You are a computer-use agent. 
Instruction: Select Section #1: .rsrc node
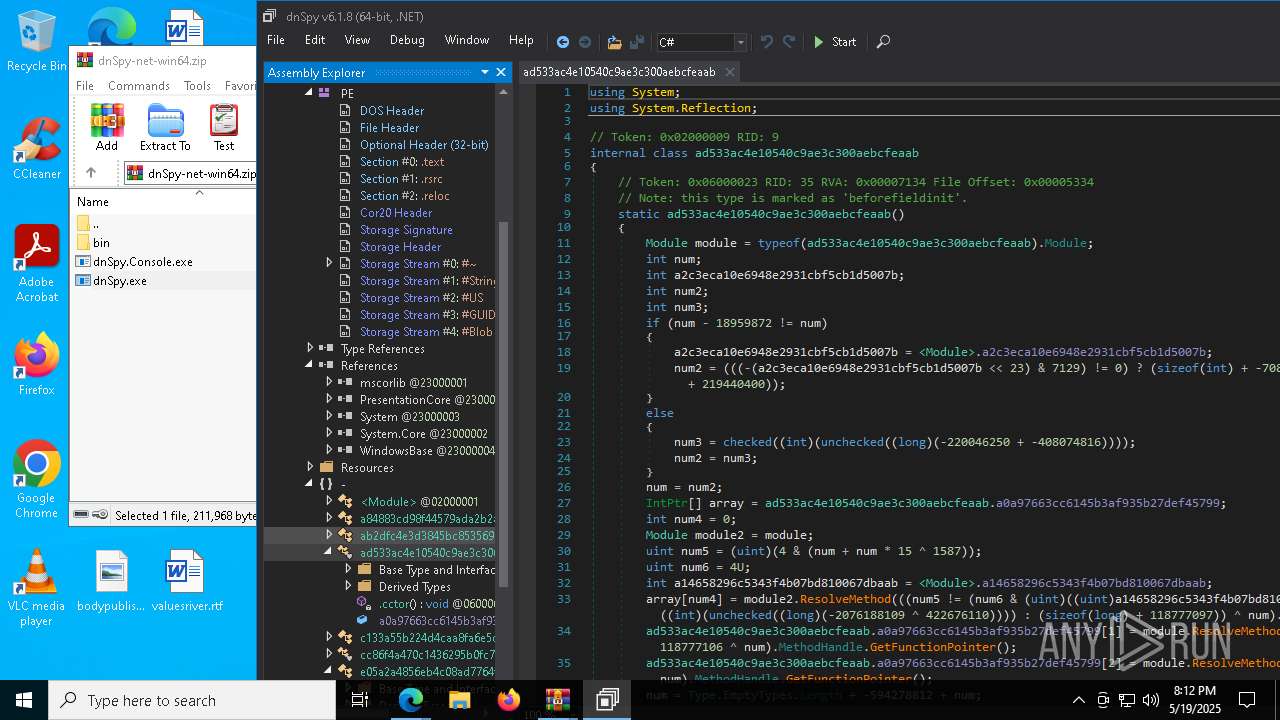tap(400, 179)
